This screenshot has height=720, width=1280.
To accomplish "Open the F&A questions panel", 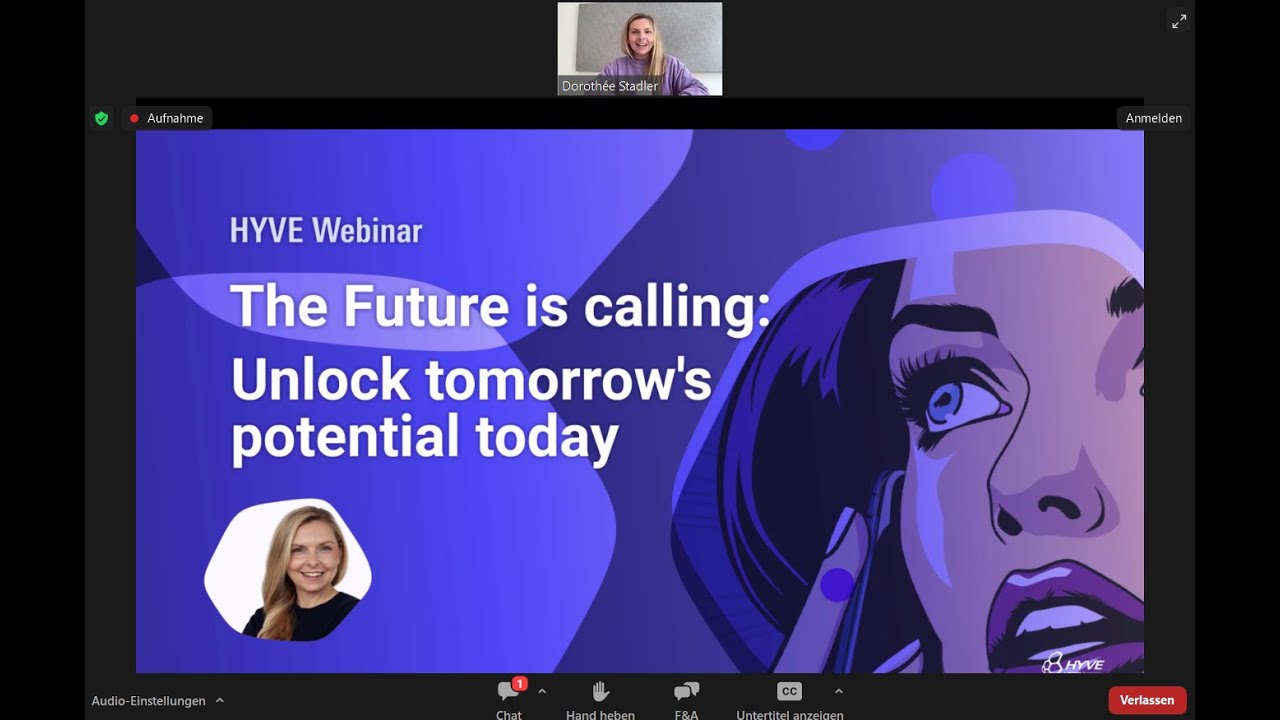I will [686, 699].
